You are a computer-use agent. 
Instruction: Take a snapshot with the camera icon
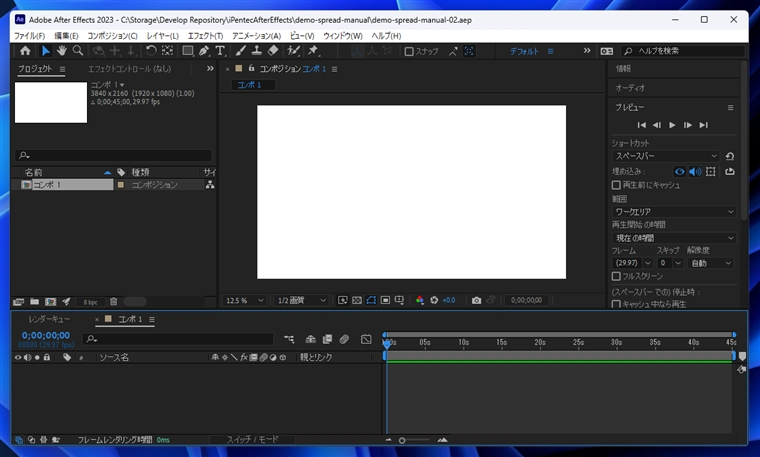pyautogui.click(x=476, y=300)
